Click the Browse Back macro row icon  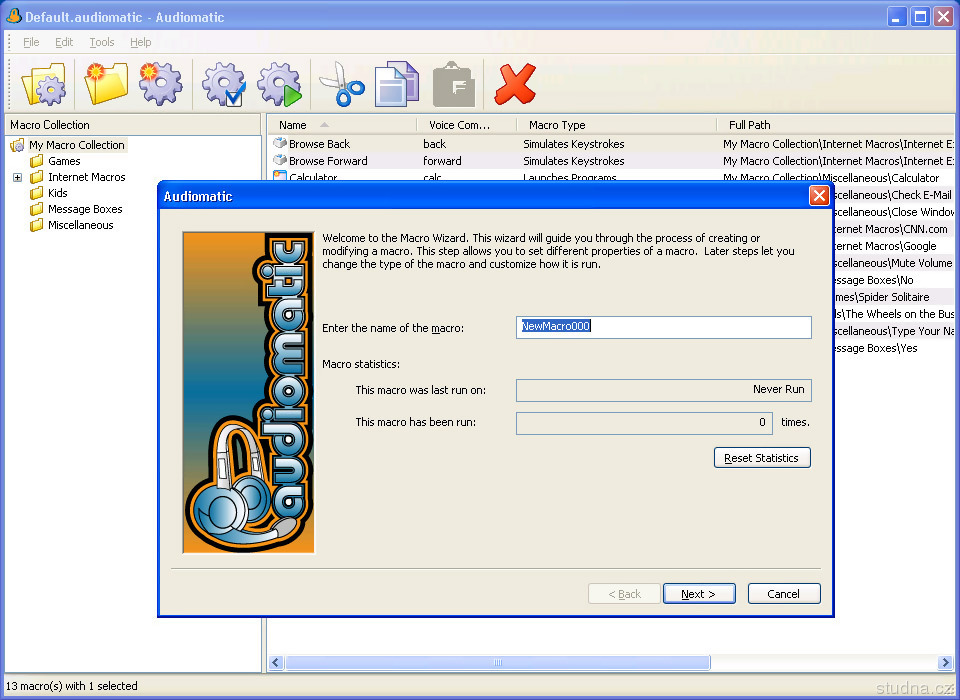(280, 143)
